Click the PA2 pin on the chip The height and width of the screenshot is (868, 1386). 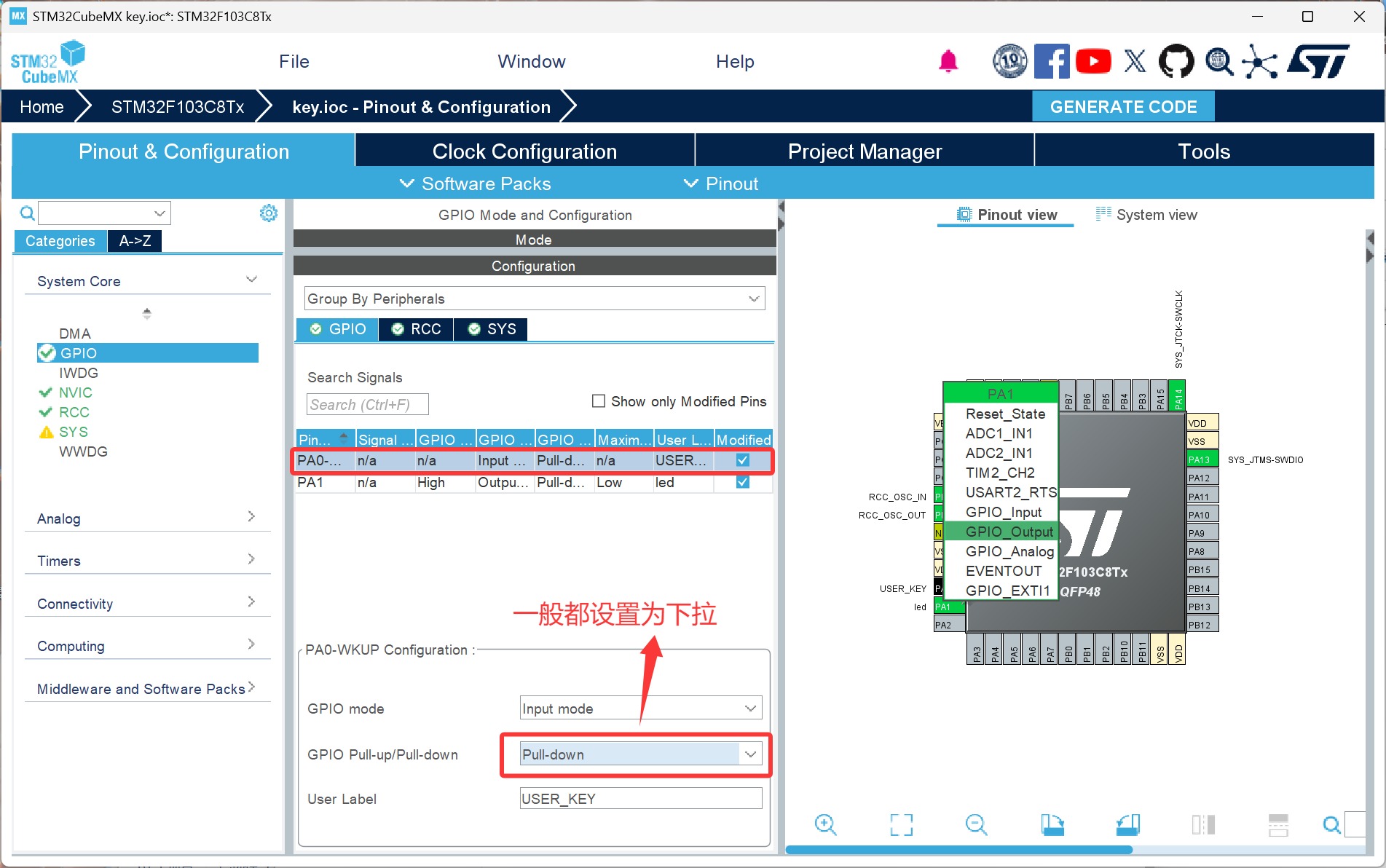[950, 625]
